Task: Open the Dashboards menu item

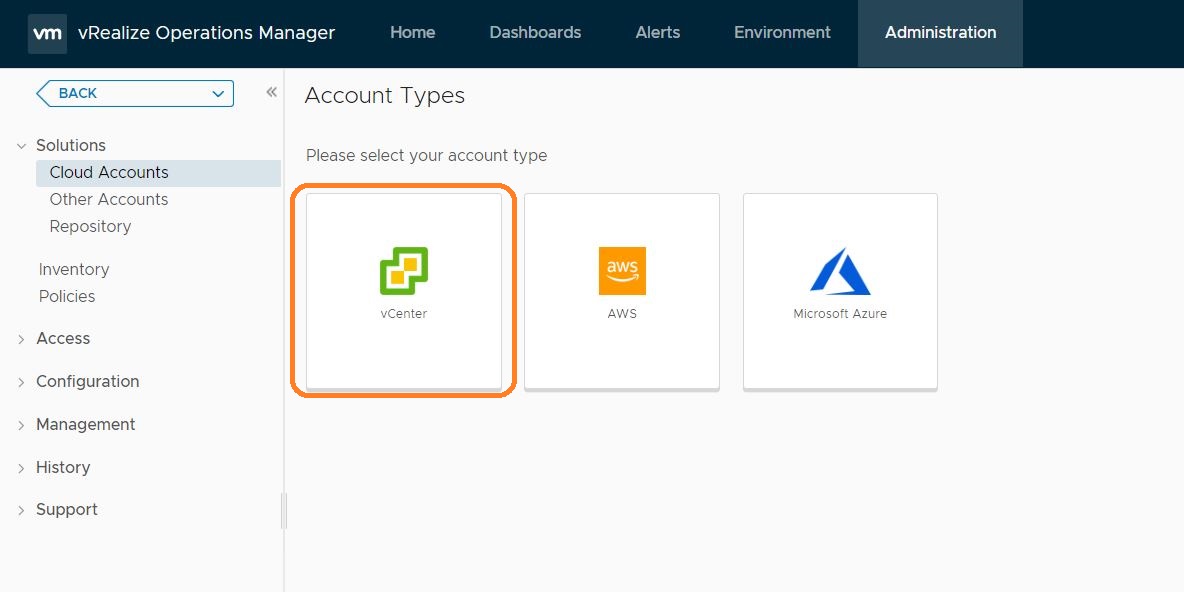Action: click(535, 32)
